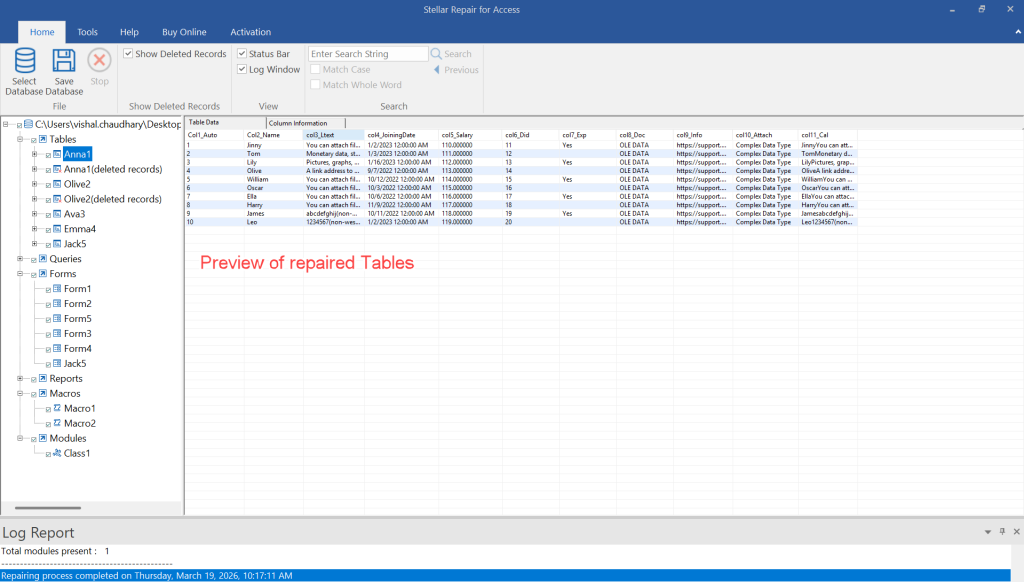Click the Activation ribbon tab
The height and width of the screenshot is (582, 1024).
[x=250, y=31]
